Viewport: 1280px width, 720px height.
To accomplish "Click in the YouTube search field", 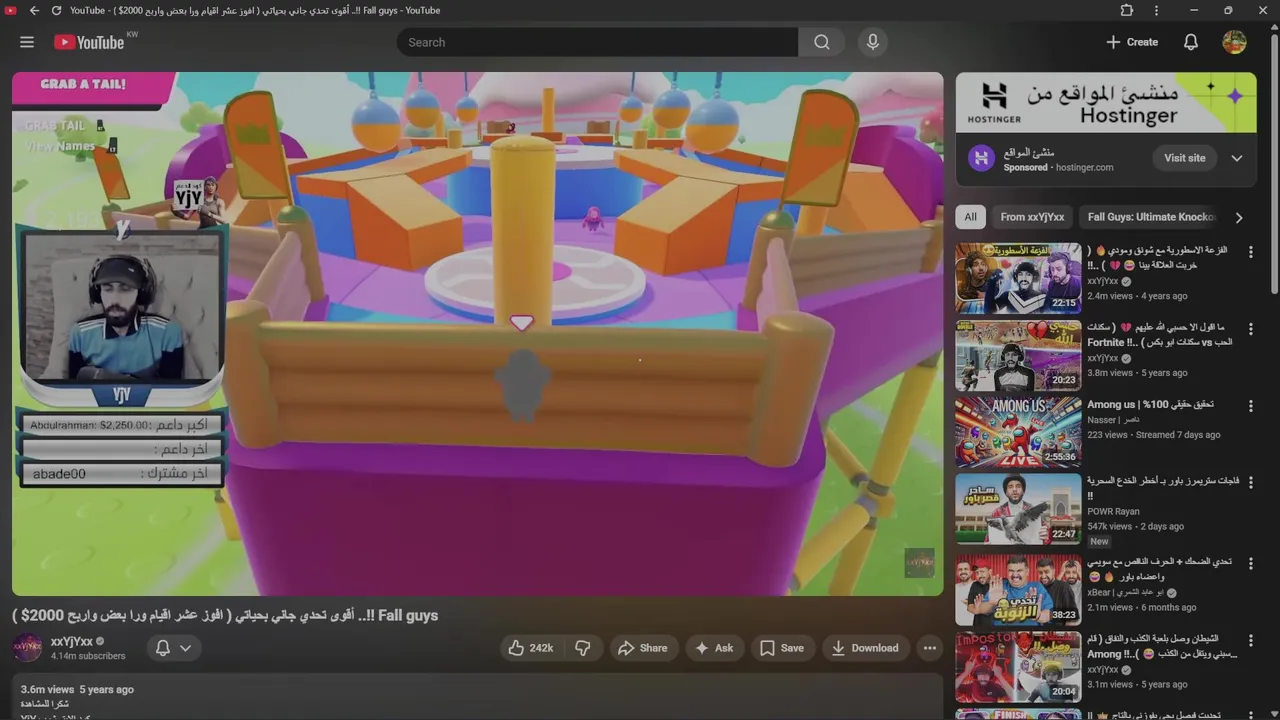I will pyautogui.click(x=597, y=42).
